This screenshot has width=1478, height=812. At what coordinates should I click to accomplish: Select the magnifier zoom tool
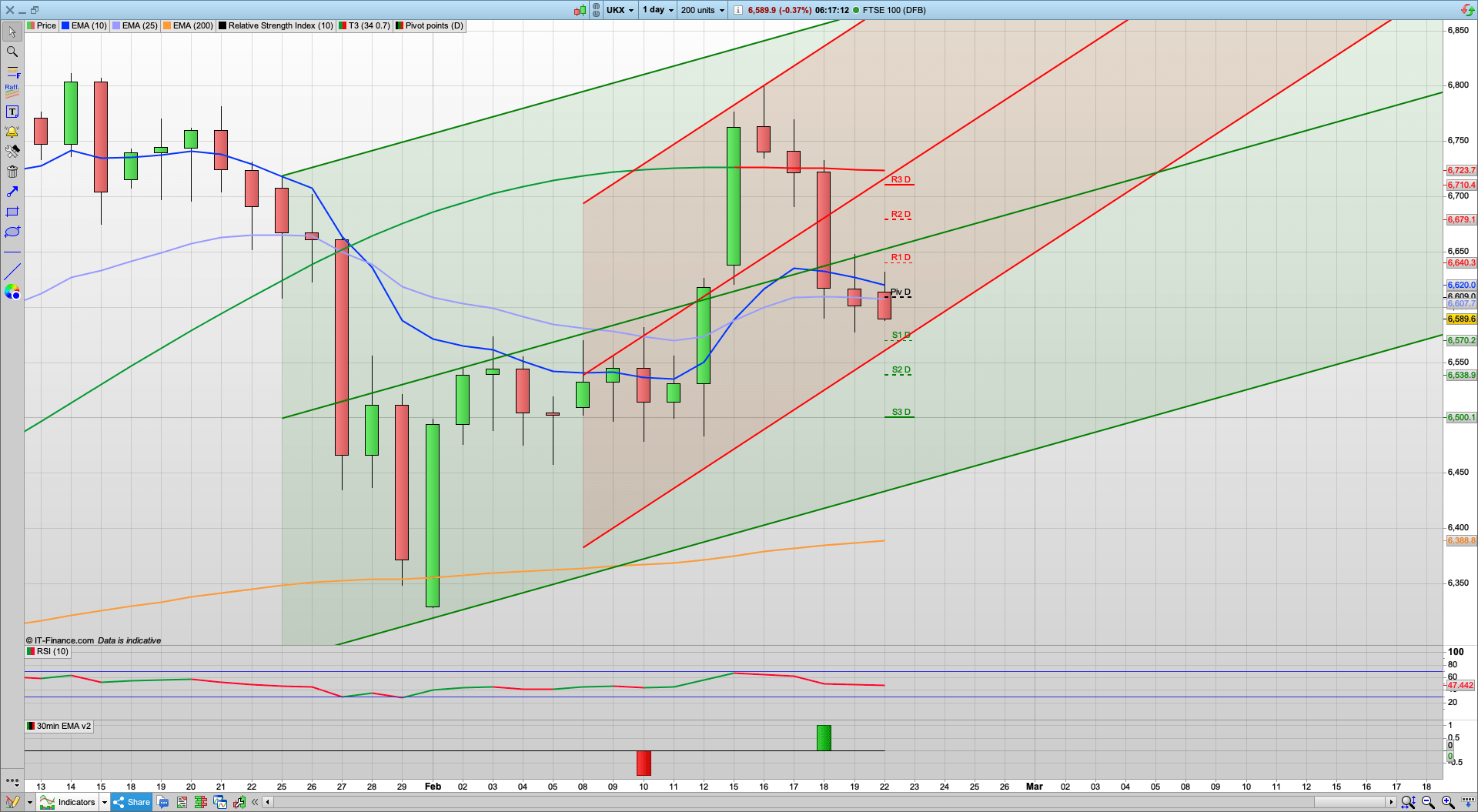click(x=12, y=52)
